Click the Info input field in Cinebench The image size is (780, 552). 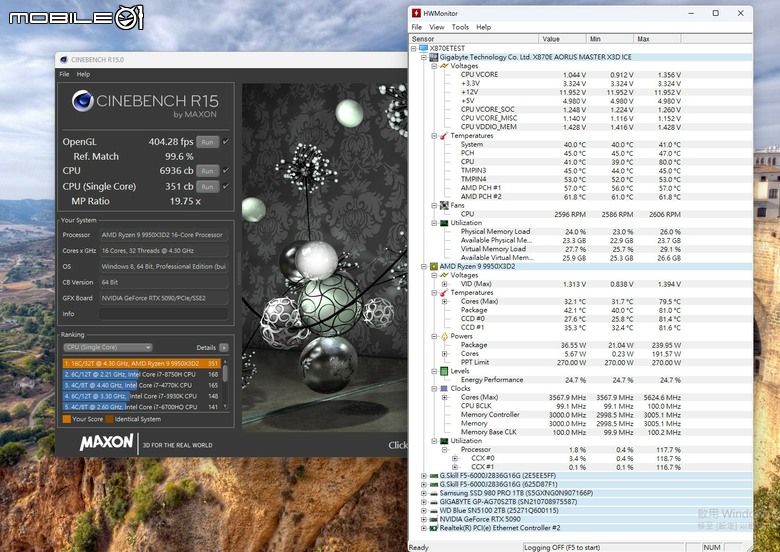pos(163,314)
